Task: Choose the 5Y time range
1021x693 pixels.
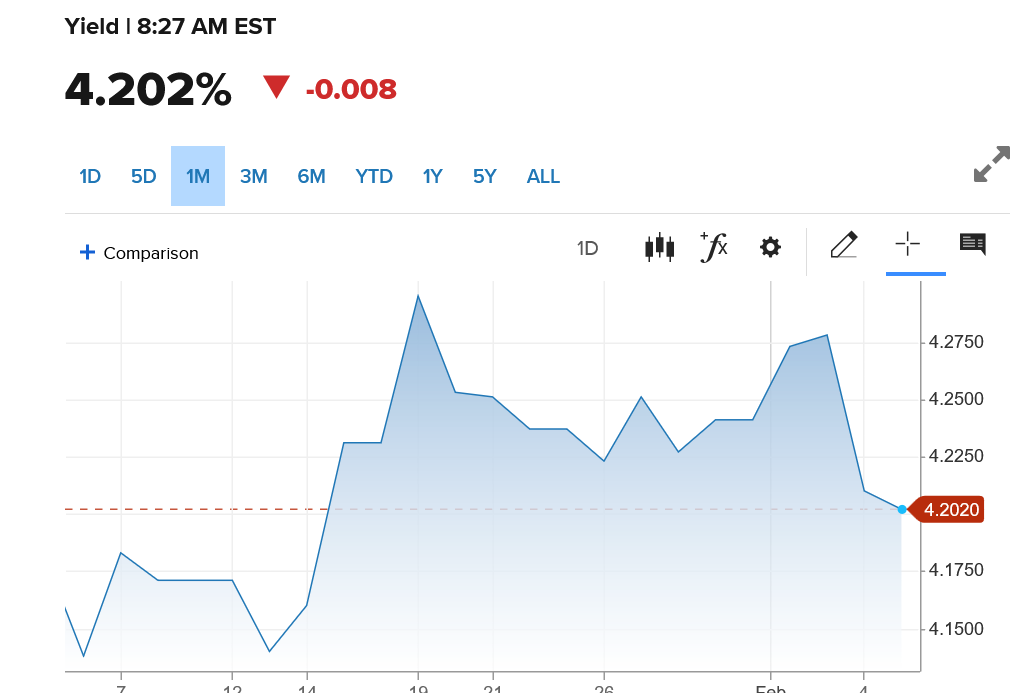Action: pyautogui.click(x=485, y=177)
